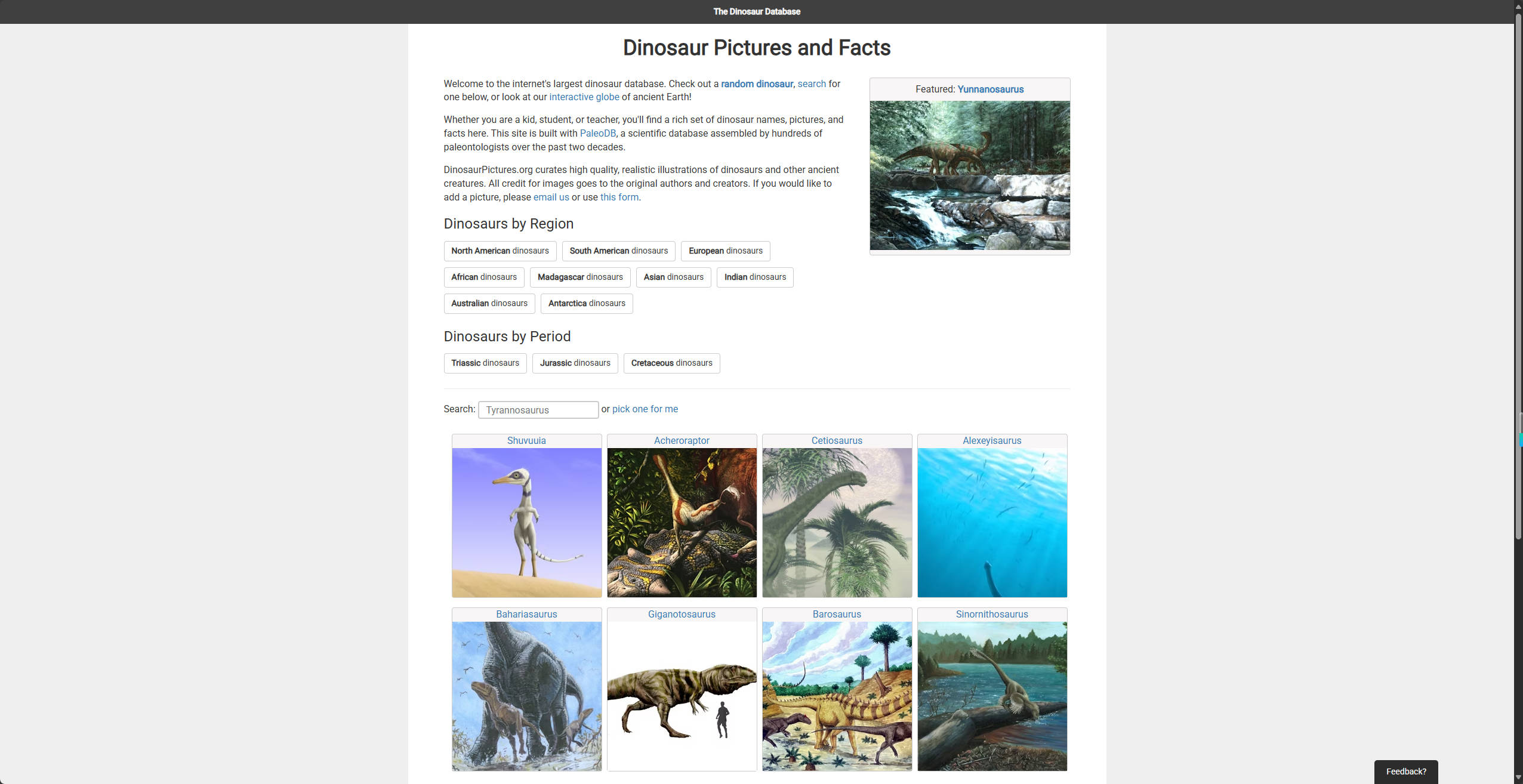Browse Triassic dinosaurs
This screenshot has height=784, width=1523.
[x=485, y=363]
